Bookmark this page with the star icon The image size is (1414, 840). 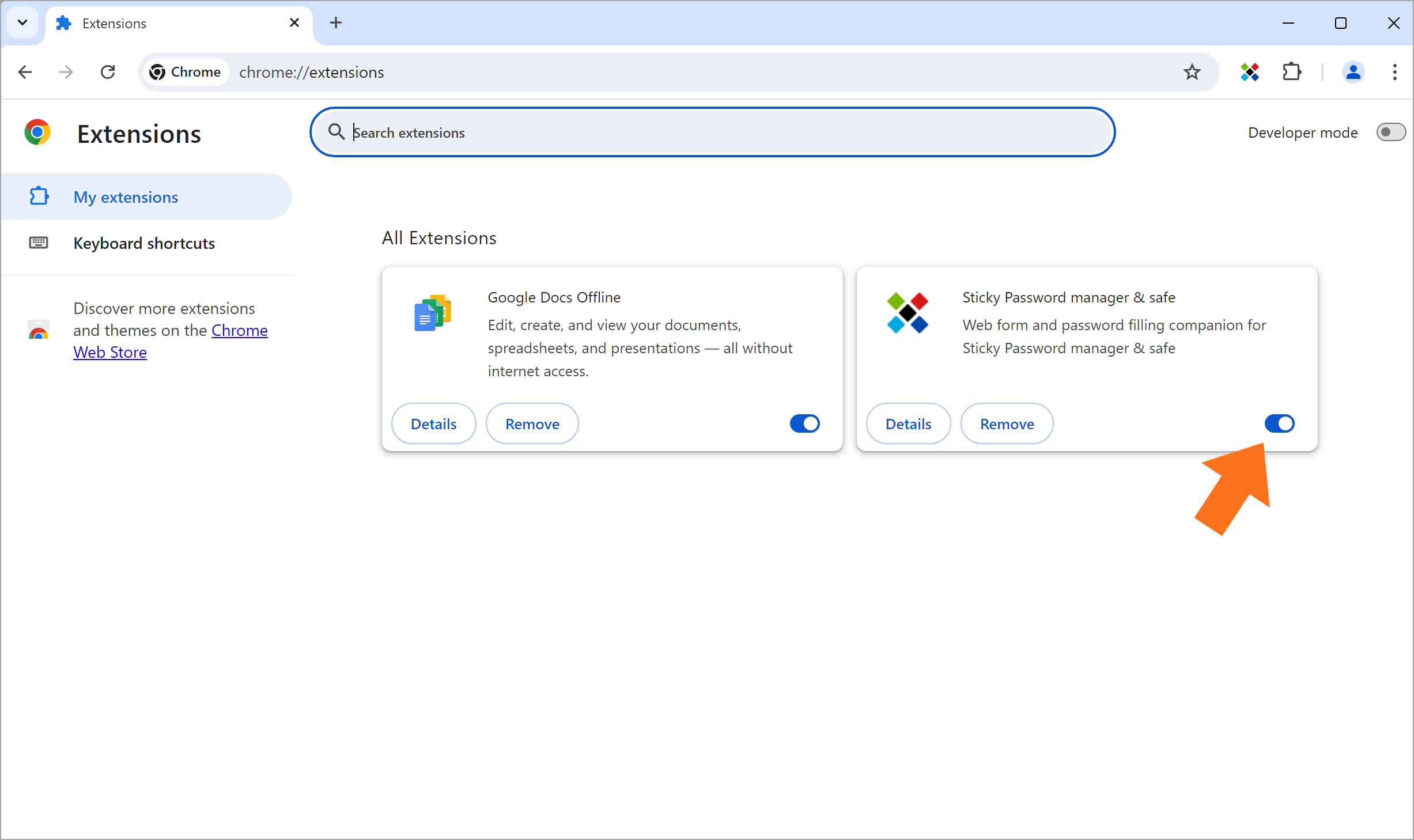[x=1192, y=72]
